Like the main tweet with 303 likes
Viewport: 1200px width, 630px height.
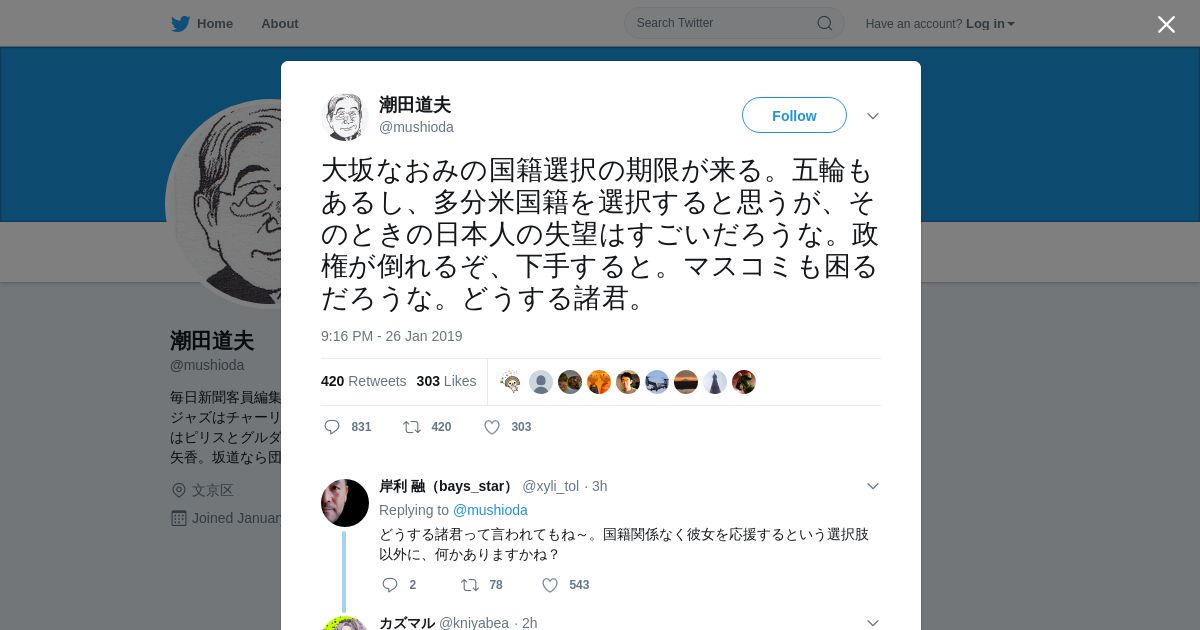[492, 427]
